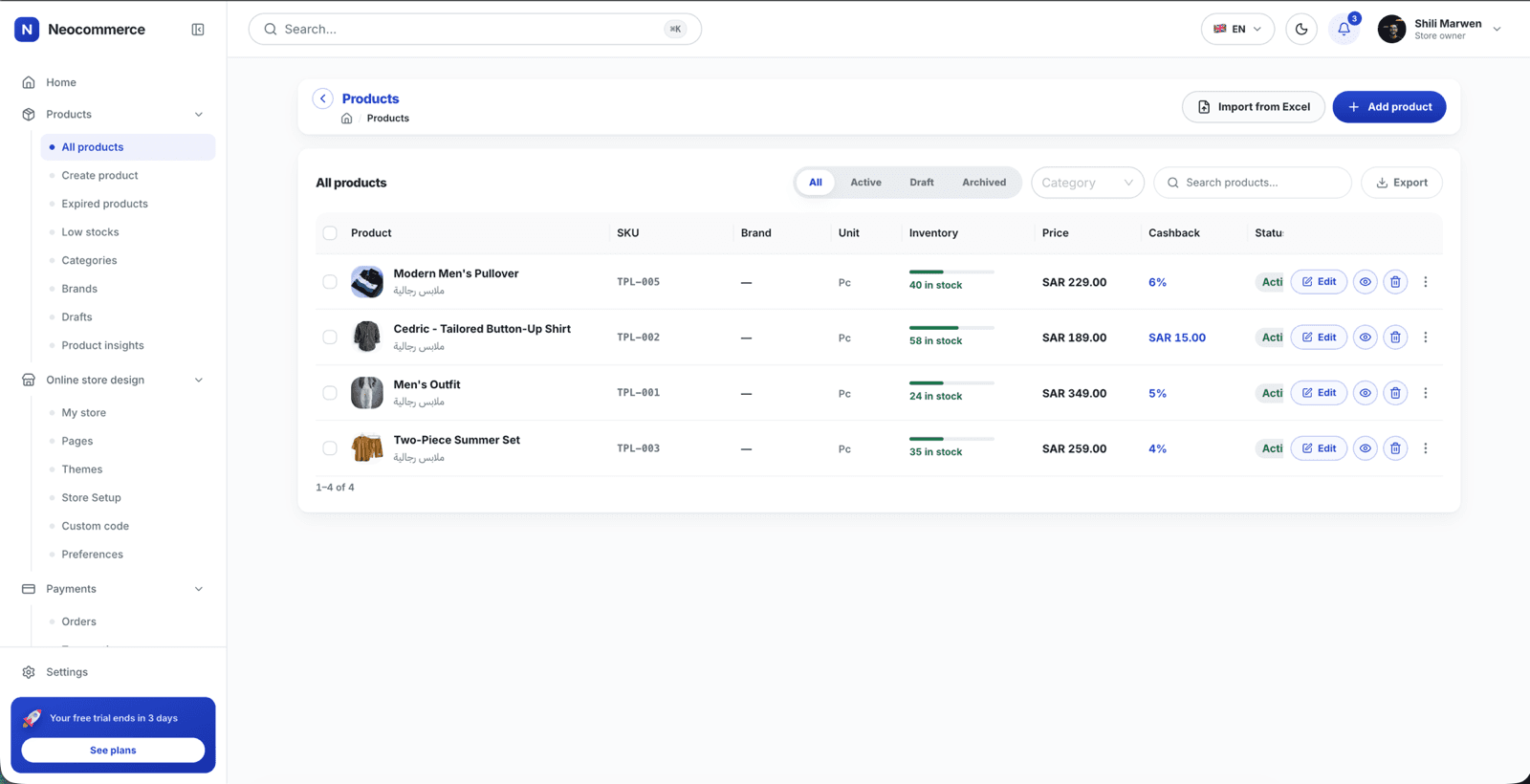
Task: Check the Modern Men's Pullover row
Action: (x=330, y=282)
